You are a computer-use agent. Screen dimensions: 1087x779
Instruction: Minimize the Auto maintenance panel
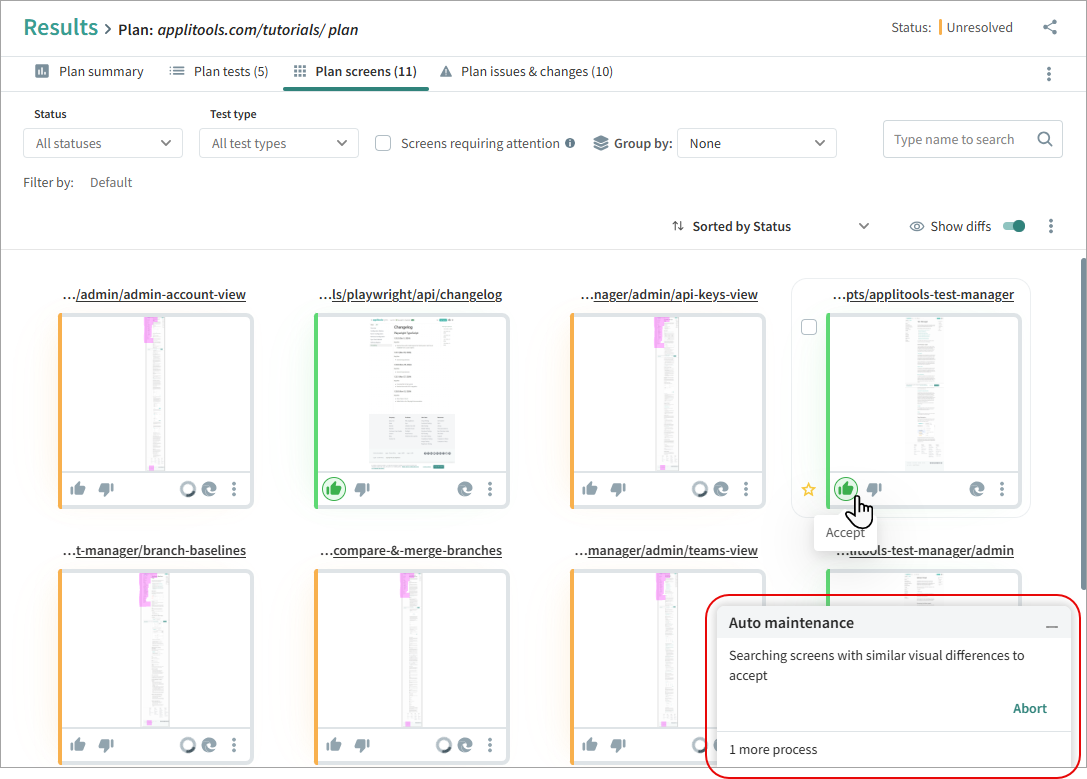pos(1051,624)
